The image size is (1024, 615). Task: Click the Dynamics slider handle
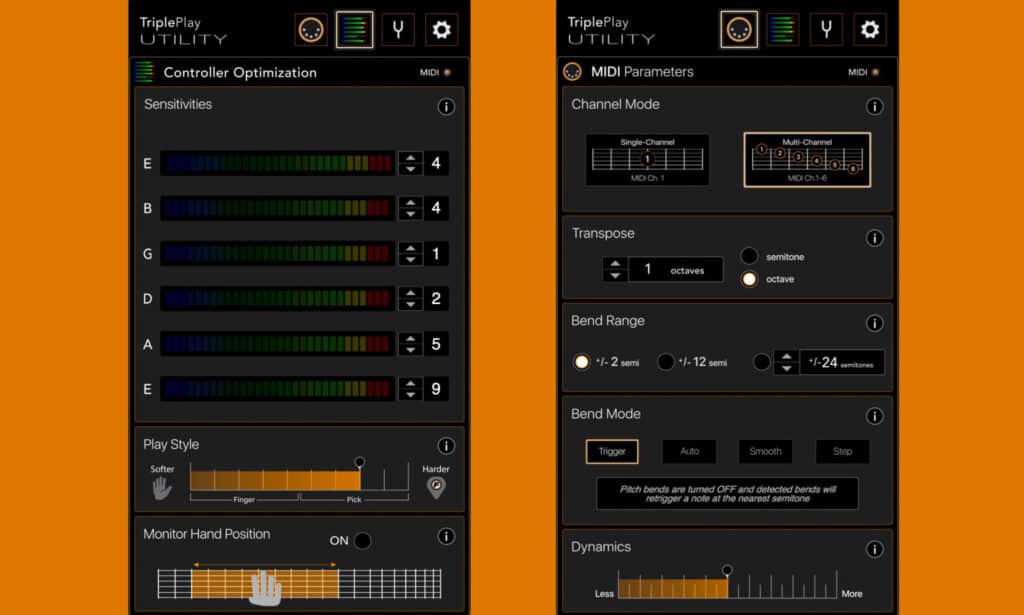click(727, 571)
